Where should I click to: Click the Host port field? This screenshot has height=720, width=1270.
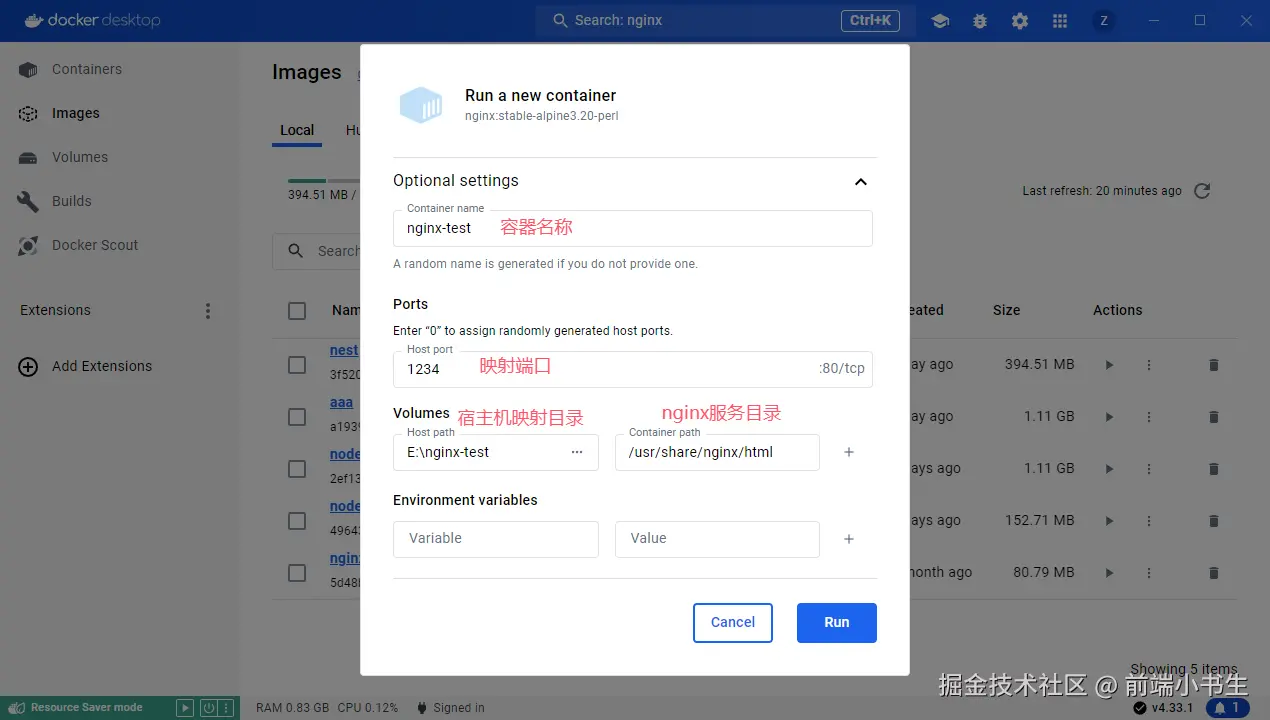click(x=633, y=369)
